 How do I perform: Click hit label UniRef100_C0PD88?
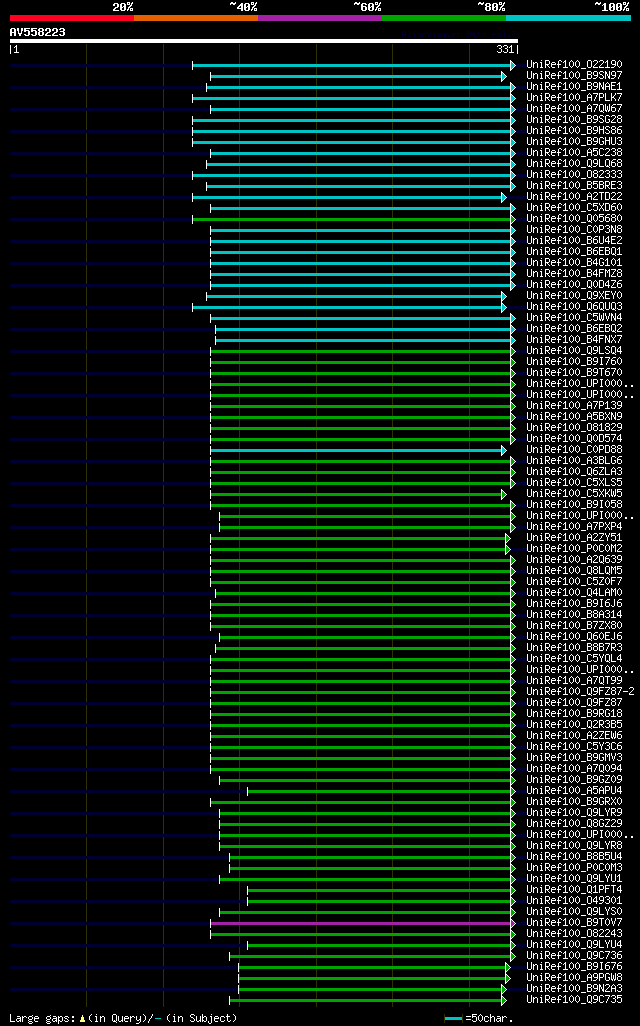click(574, 450)
